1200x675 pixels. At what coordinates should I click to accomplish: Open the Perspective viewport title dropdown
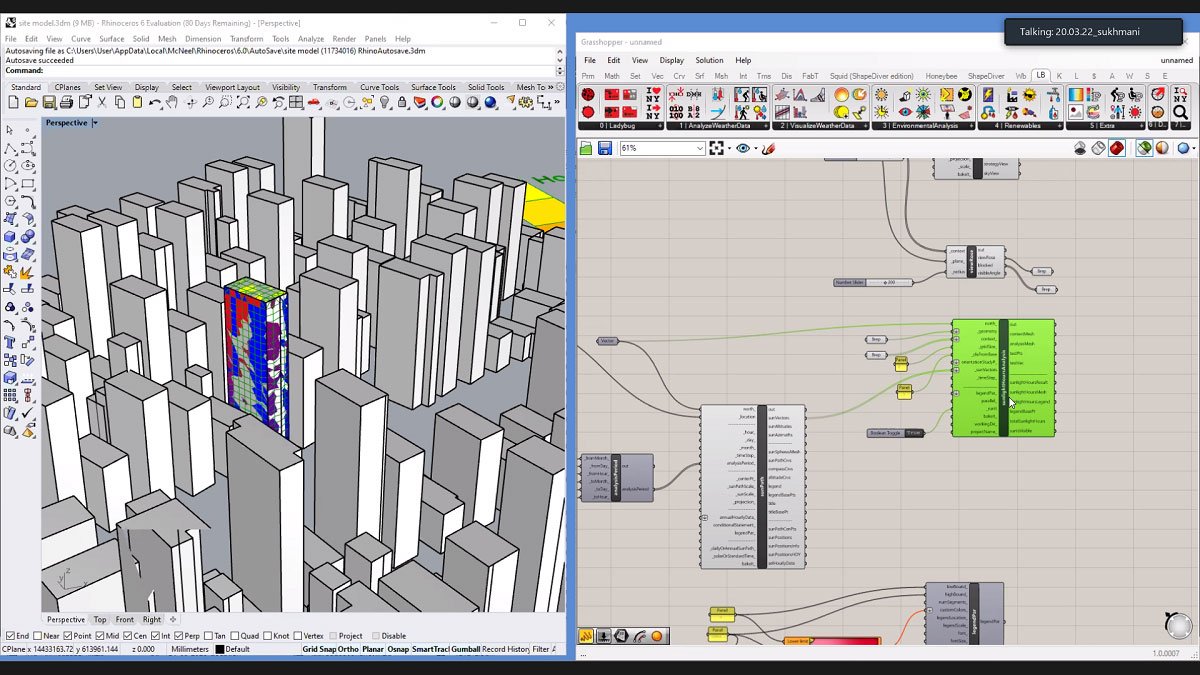(95, 123)
